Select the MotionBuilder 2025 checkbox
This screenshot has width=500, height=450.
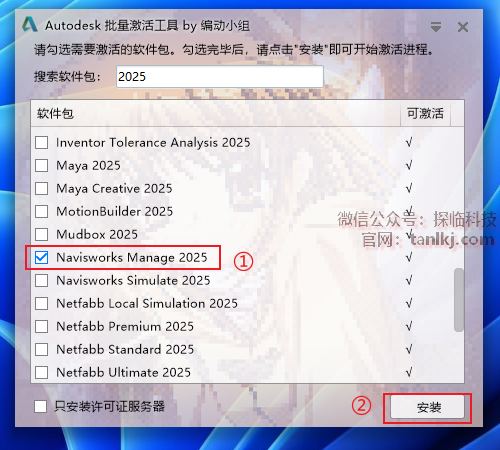click(41, 211)
